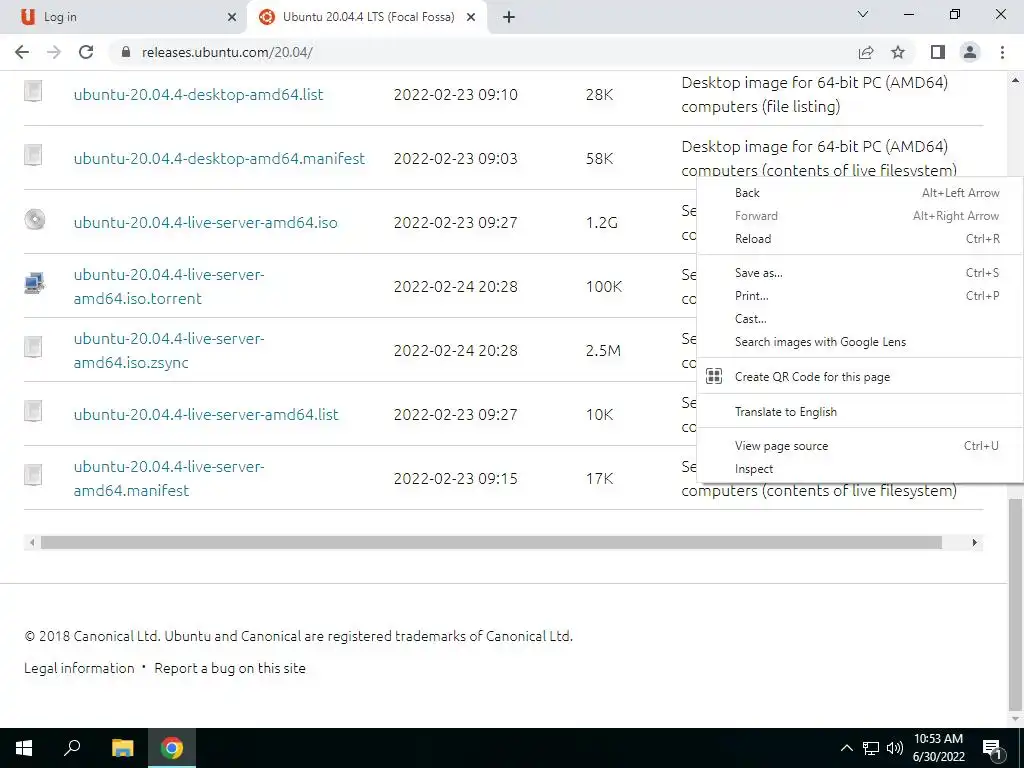The height and width of the screenshot is (768, 1024).
Task: Click the file icon beside desktop-amd64.list
Action: pos(33,91)
